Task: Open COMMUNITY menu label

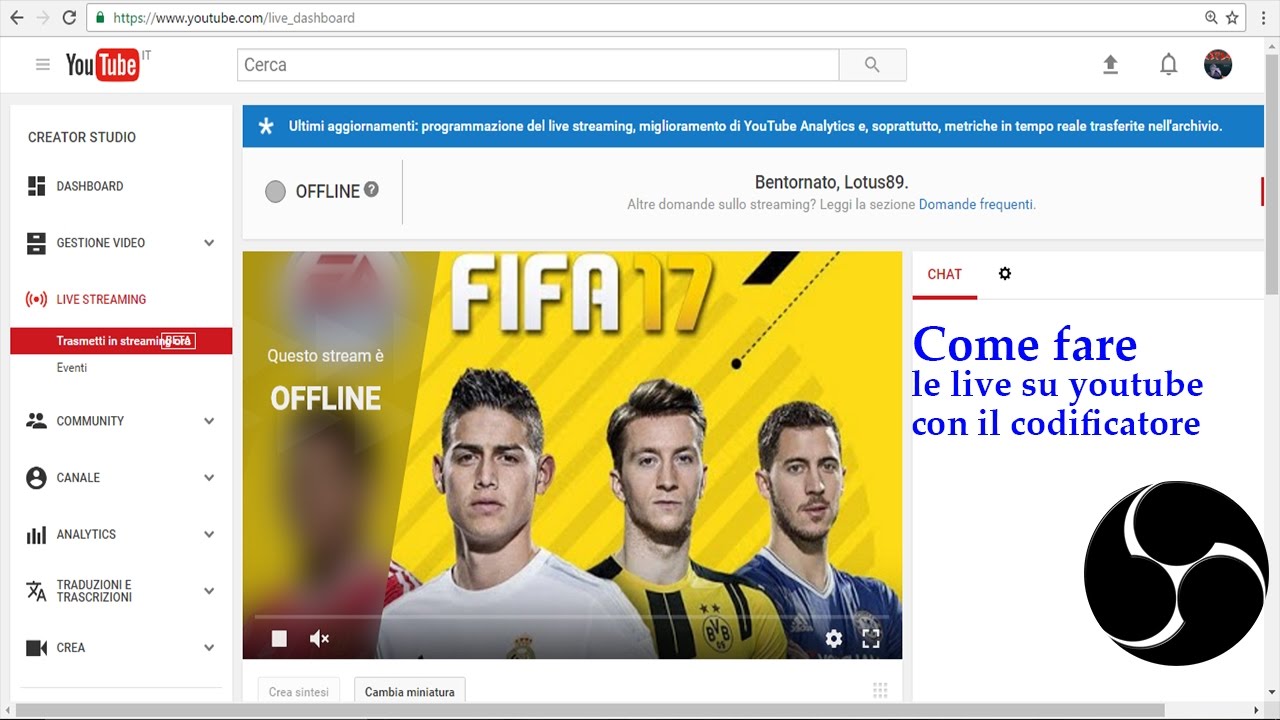Action: pyautogui.click(x=90, y=421)
